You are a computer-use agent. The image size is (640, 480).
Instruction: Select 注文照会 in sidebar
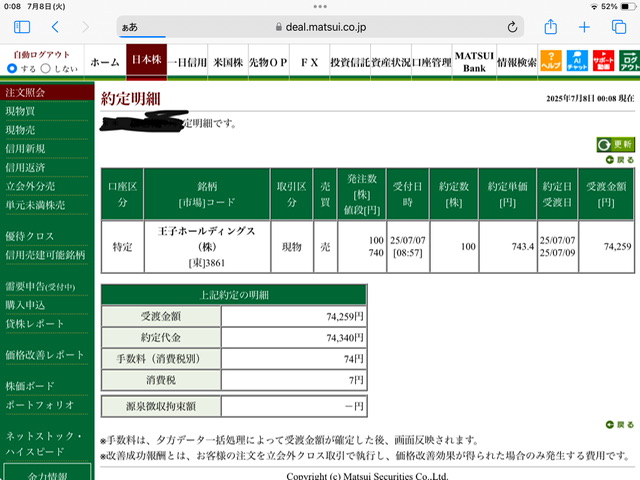point(47,92)
